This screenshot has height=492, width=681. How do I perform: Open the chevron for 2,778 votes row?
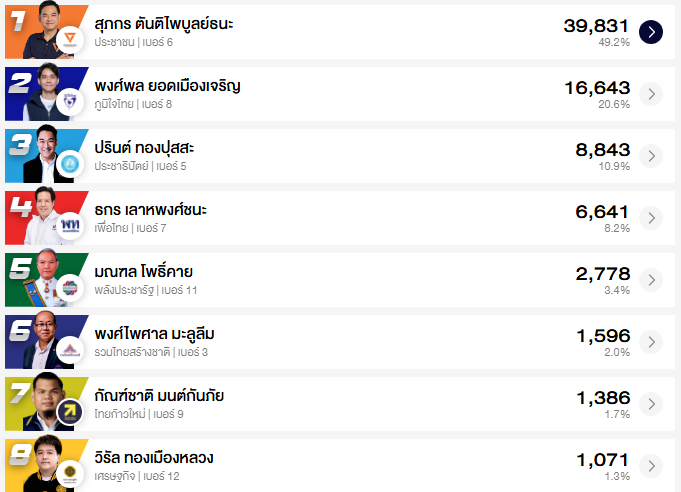coord(651,280)
